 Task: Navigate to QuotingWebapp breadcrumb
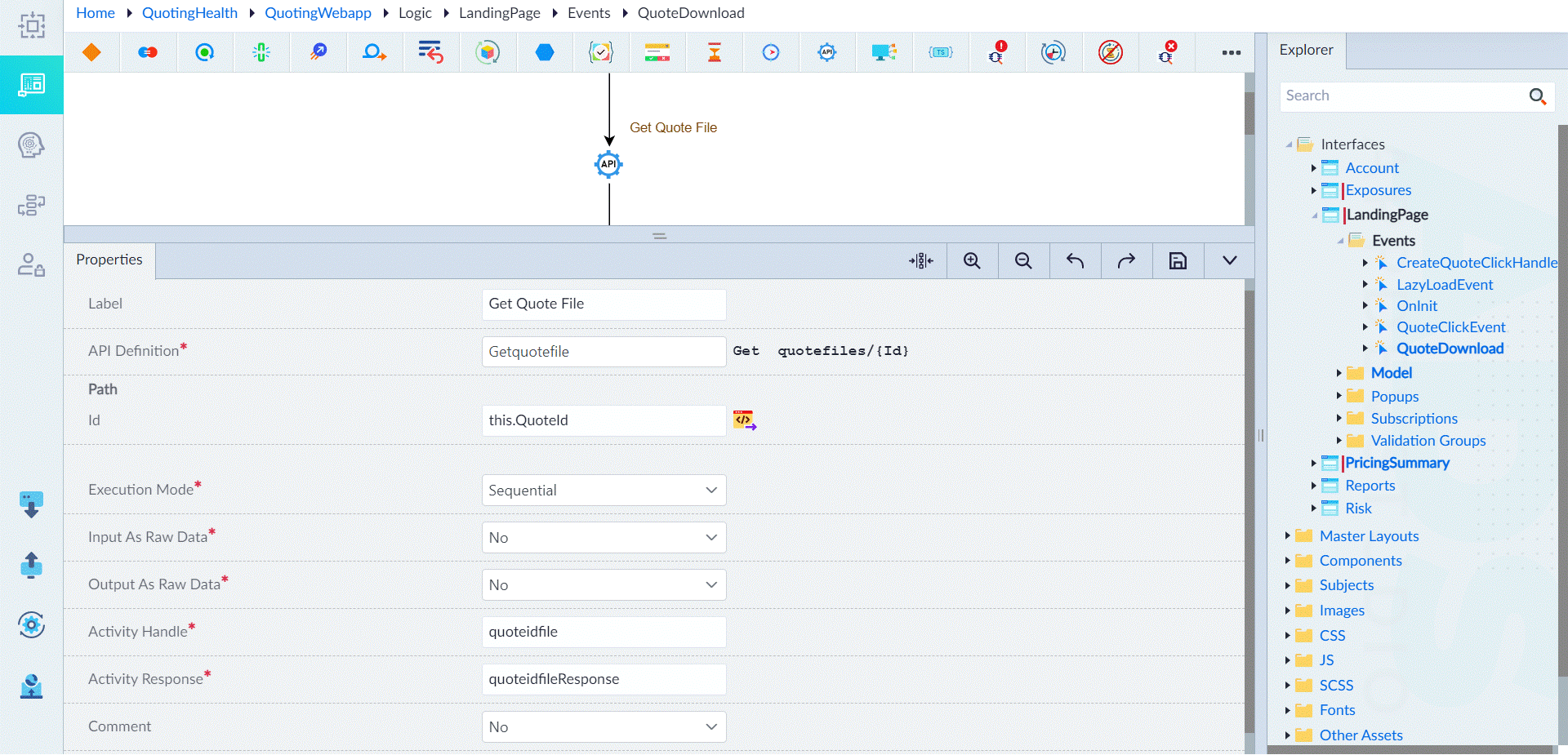tap(318, 13)
